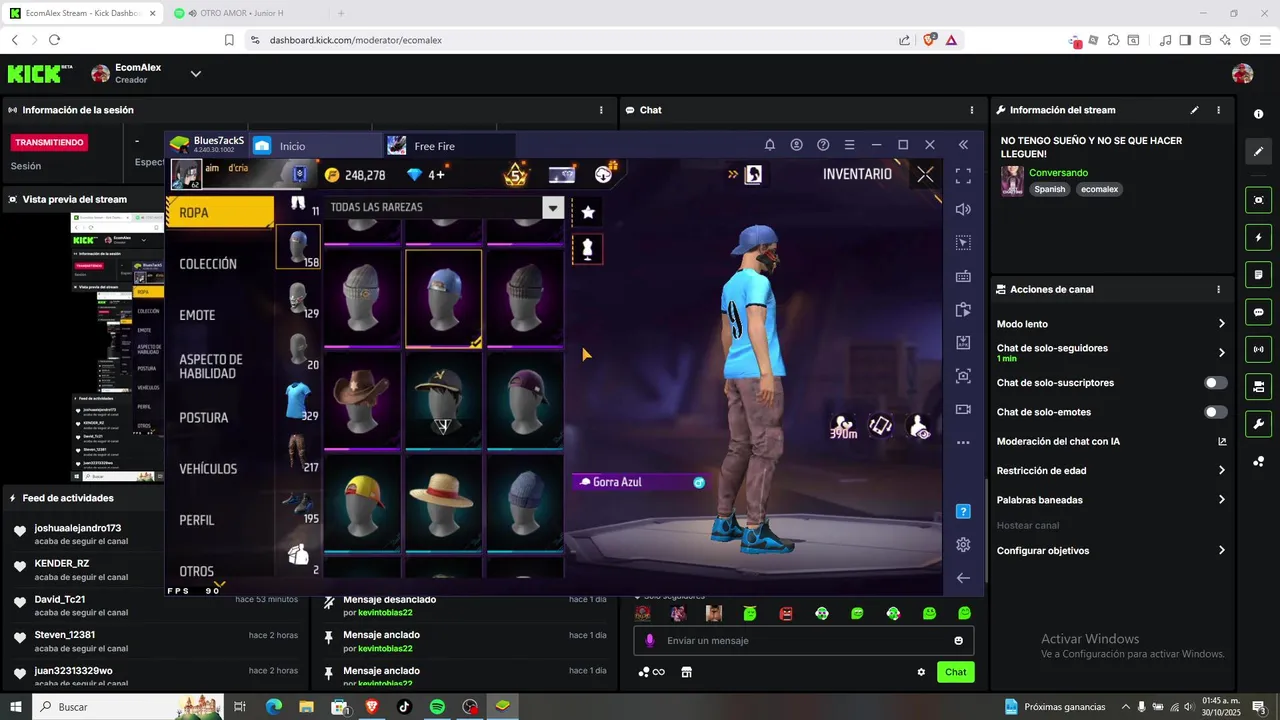1280x720 pixels.
Task: Edit stream info via pencil icon in panel header
Action: (x=1194, y=110)
